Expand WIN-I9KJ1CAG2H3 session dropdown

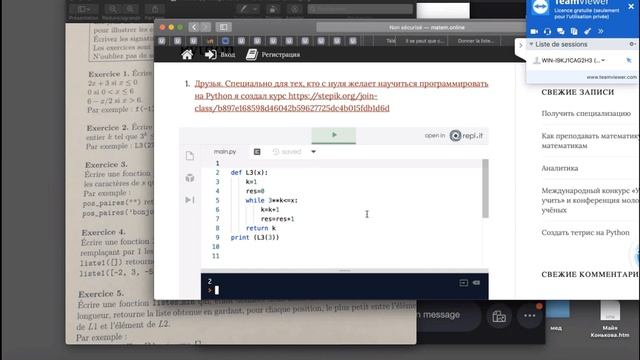[x=603, y=60]
